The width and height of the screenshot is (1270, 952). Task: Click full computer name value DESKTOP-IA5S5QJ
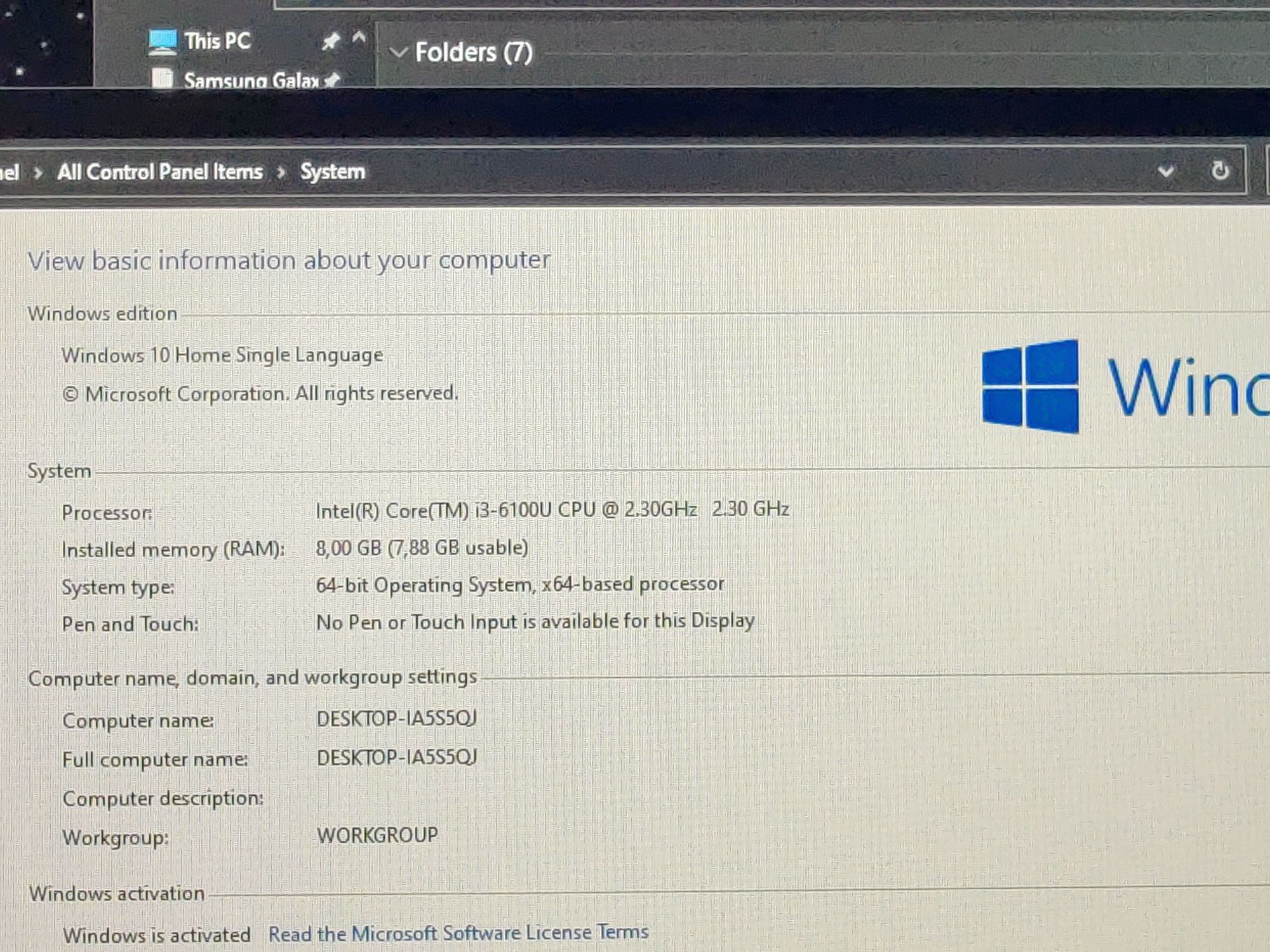click(397, 757)
